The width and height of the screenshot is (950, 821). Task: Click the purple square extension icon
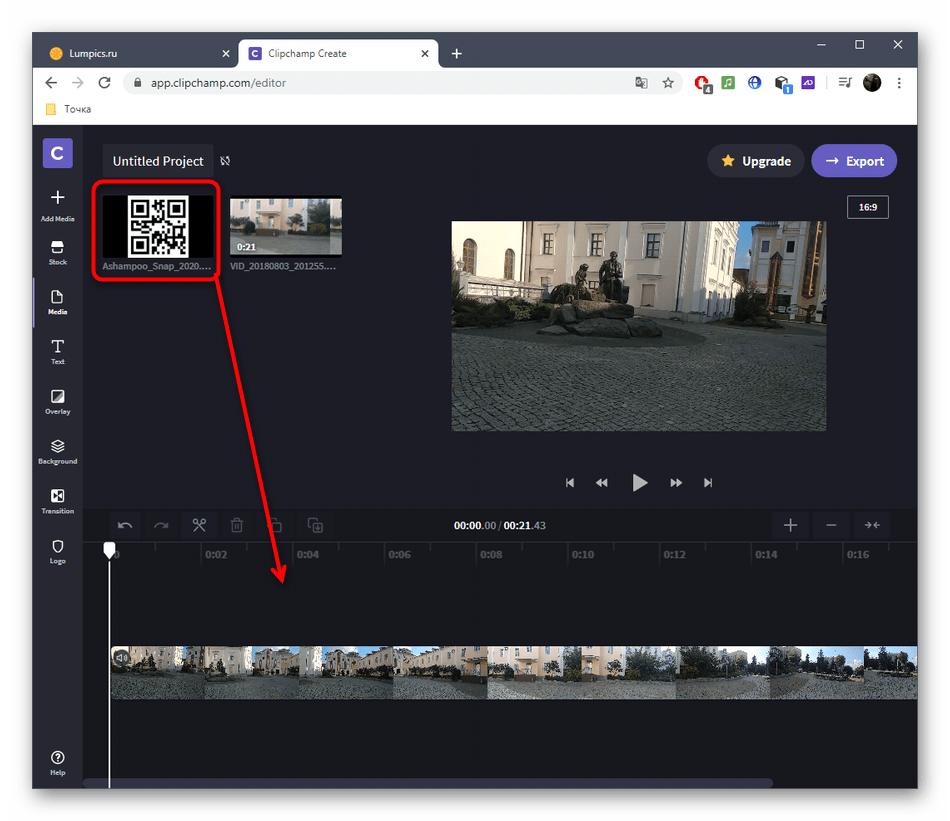tap(808, 82)
